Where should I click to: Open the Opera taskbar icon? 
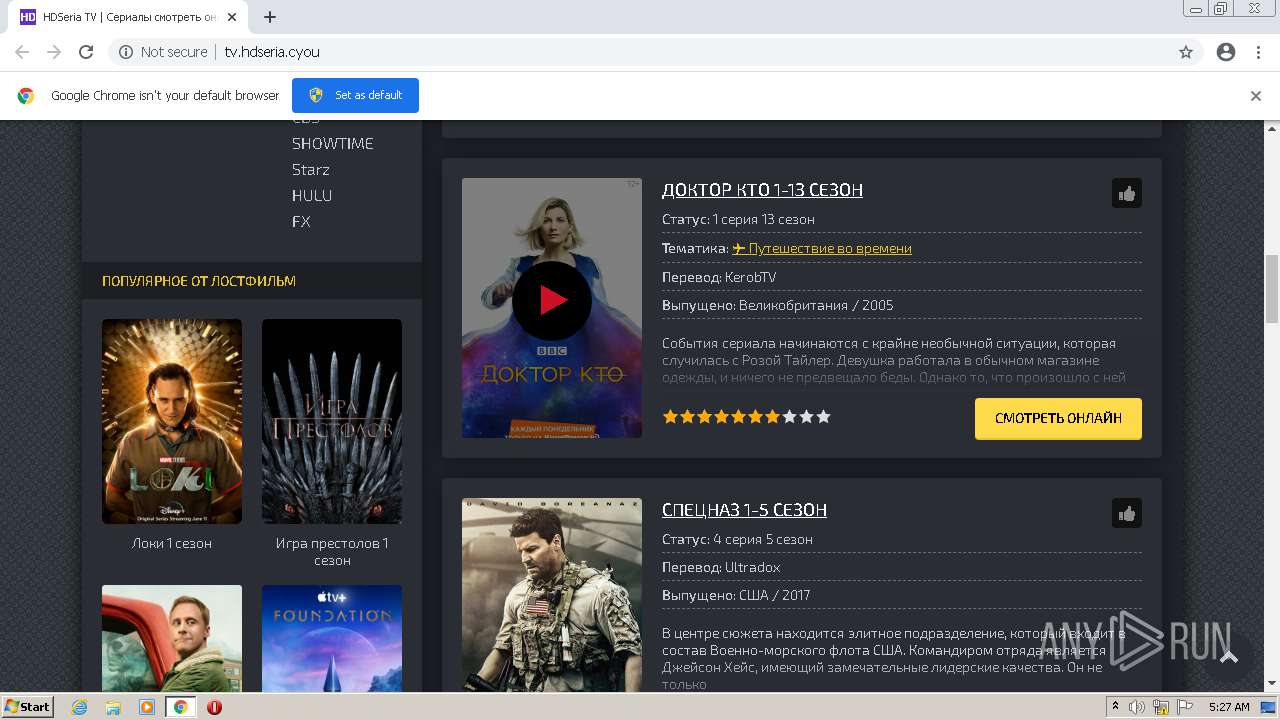(x=214, y=707)
